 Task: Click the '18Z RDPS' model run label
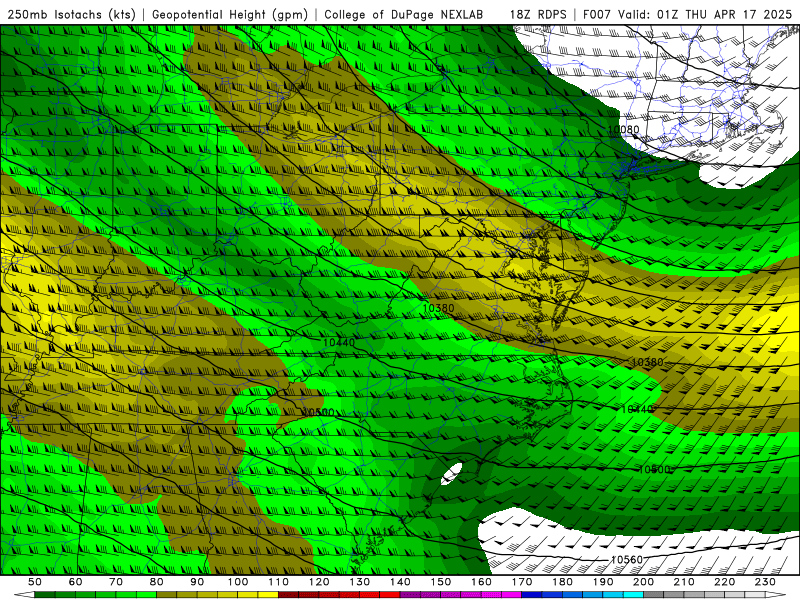[538, 14]
